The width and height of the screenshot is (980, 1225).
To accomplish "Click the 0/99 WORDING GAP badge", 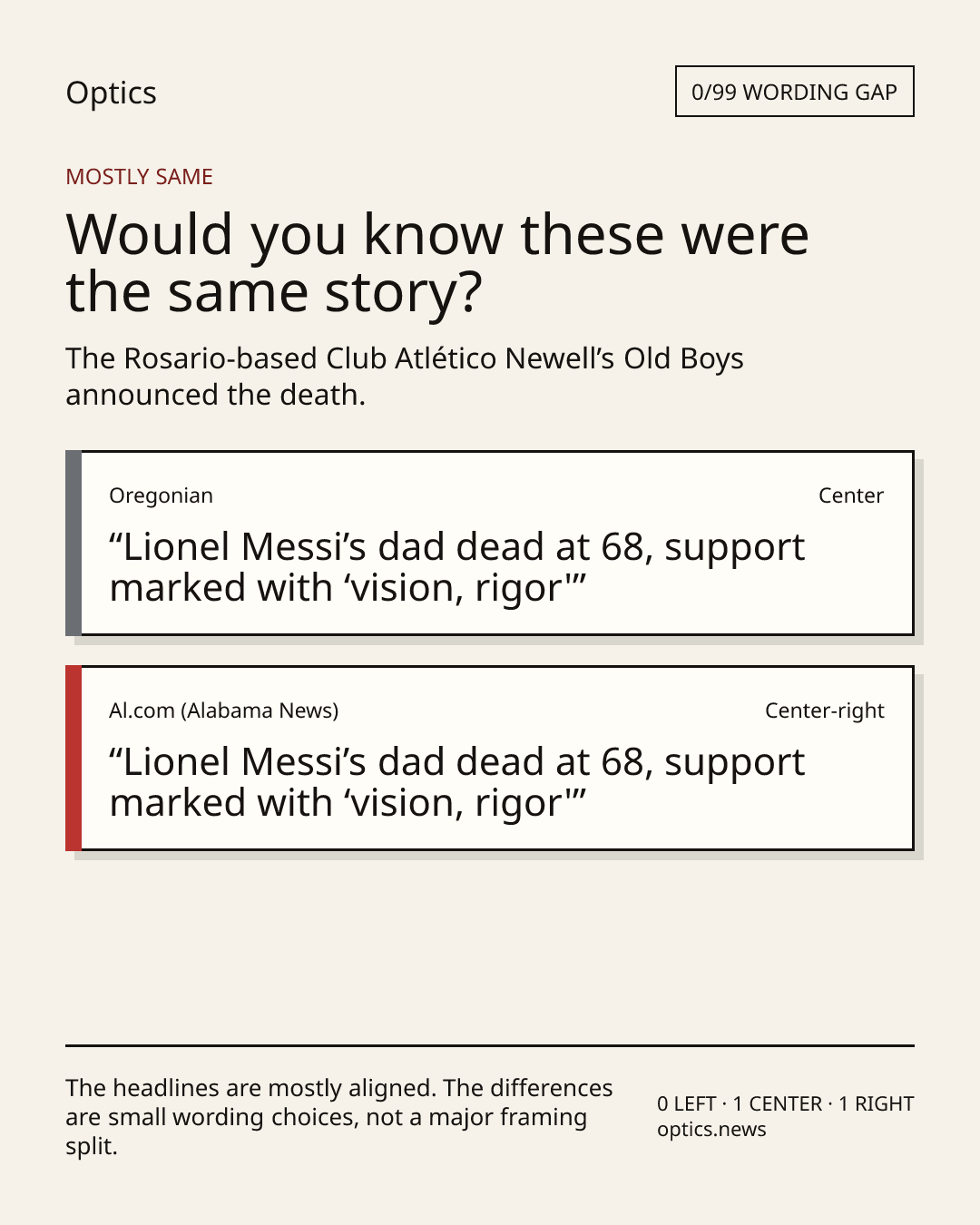I will pyautogui.click(x=794, y=92).
